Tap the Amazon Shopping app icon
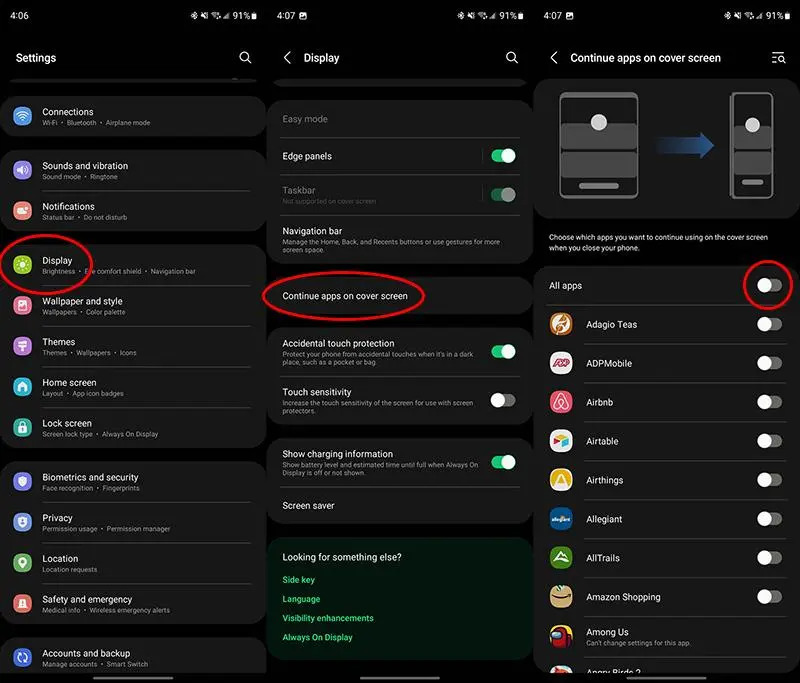 coord(561,597)
